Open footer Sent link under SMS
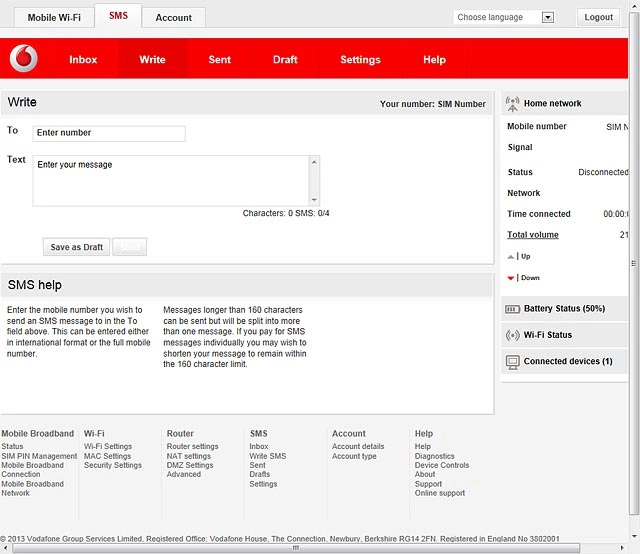 (x=258, y=465)
